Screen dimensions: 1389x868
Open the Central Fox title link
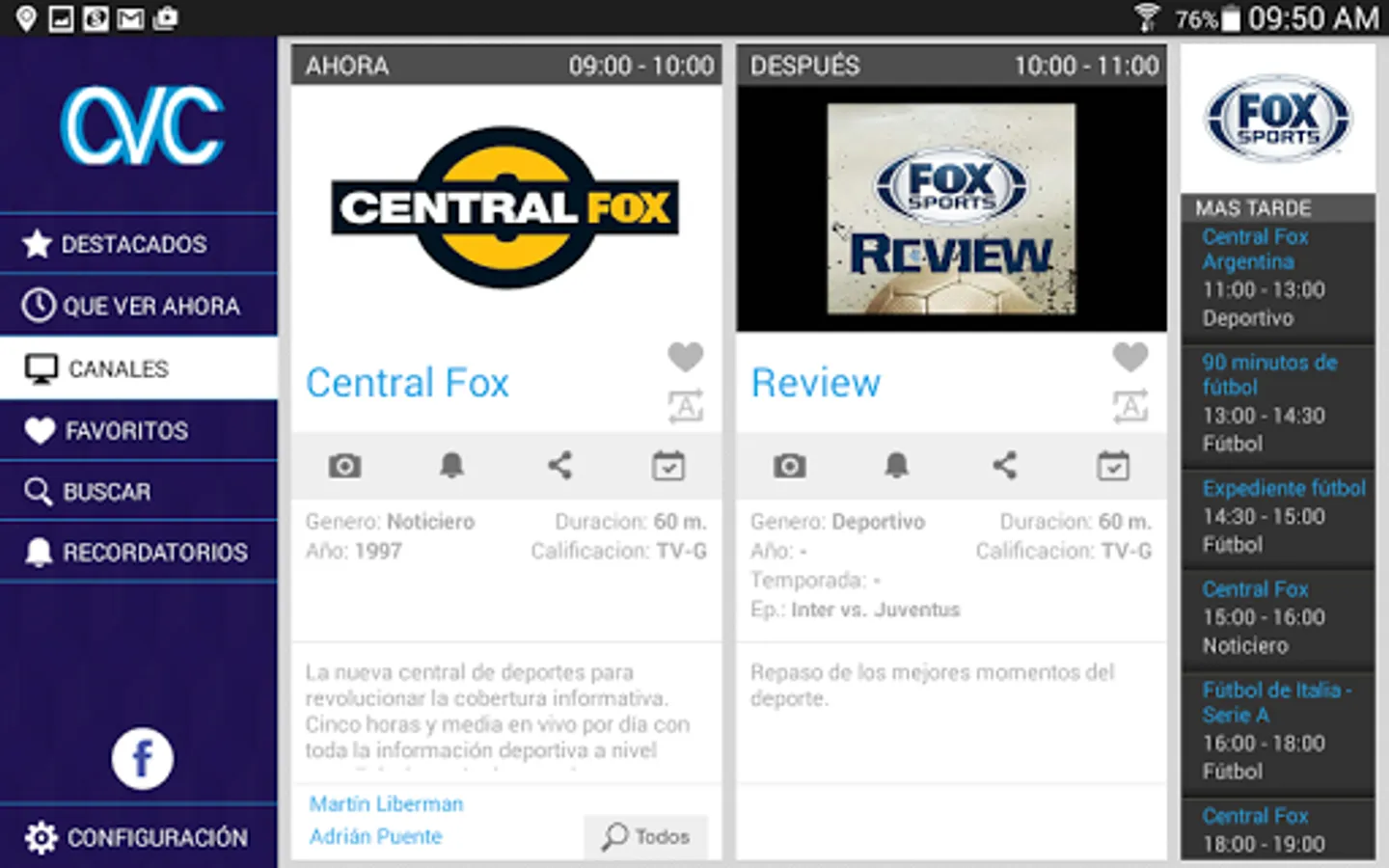tap(407, 383)
